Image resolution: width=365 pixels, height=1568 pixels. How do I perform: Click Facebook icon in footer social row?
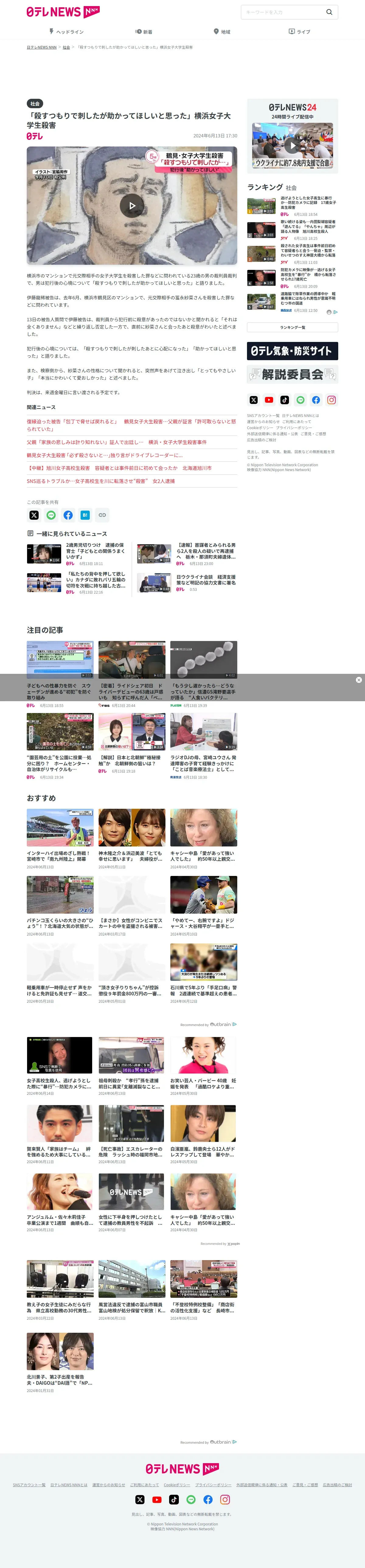(x=208, y=1500)
